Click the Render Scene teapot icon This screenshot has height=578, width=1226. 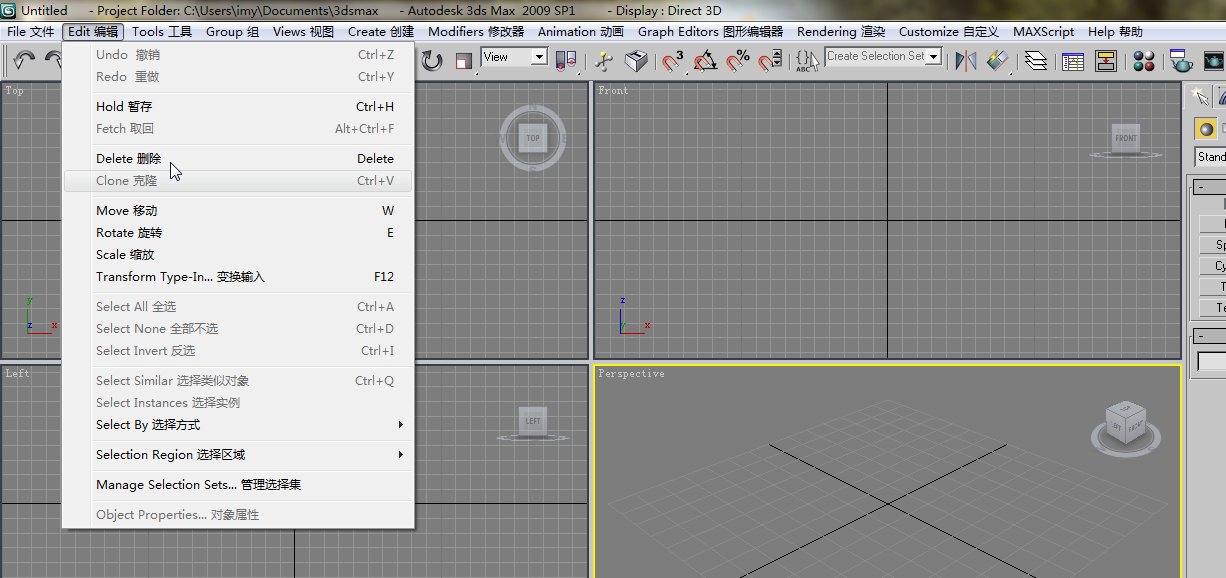[x=1182, y=60]
